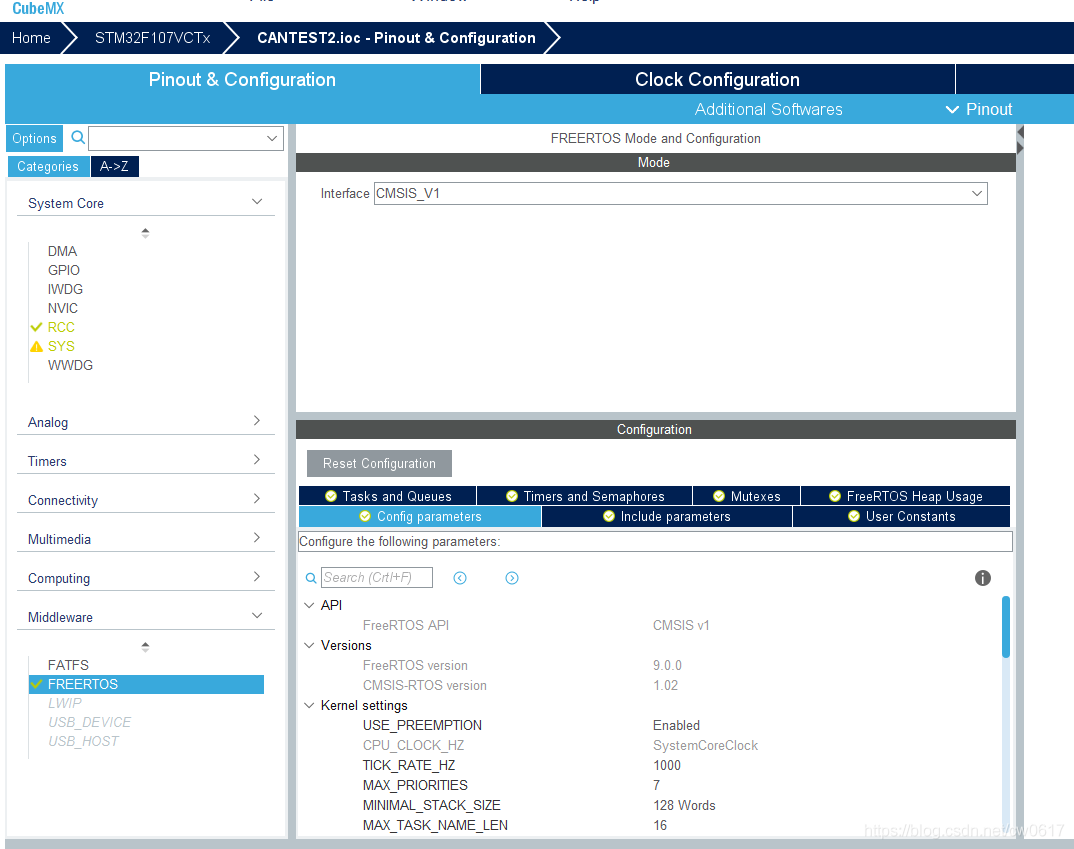Viewport: 1074px width, 849px height.
Task: Click the parameters list vertical scrollbar
Action: coord(1006,626)
